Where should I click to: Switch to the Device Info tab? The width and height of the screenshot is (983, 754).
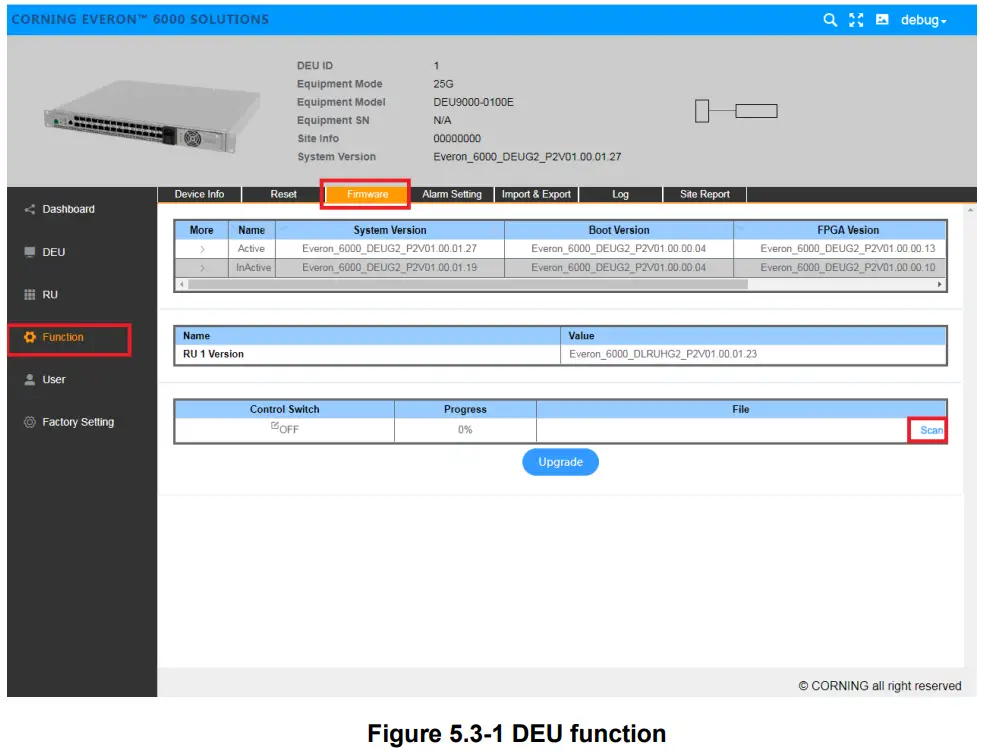199,194
